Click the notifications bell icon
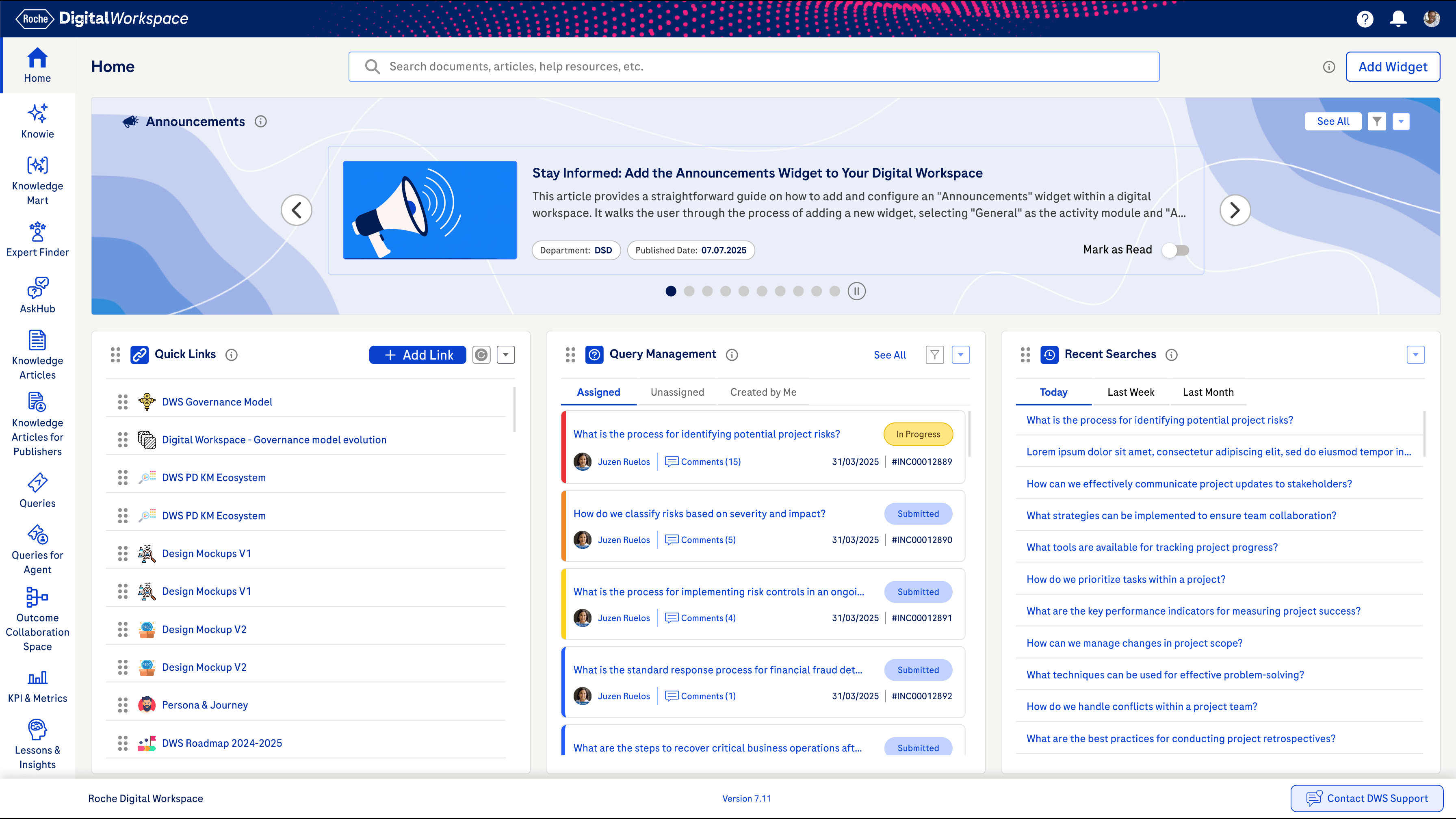This screenshot has width=1456, height=819. [x=1398, y=19]
